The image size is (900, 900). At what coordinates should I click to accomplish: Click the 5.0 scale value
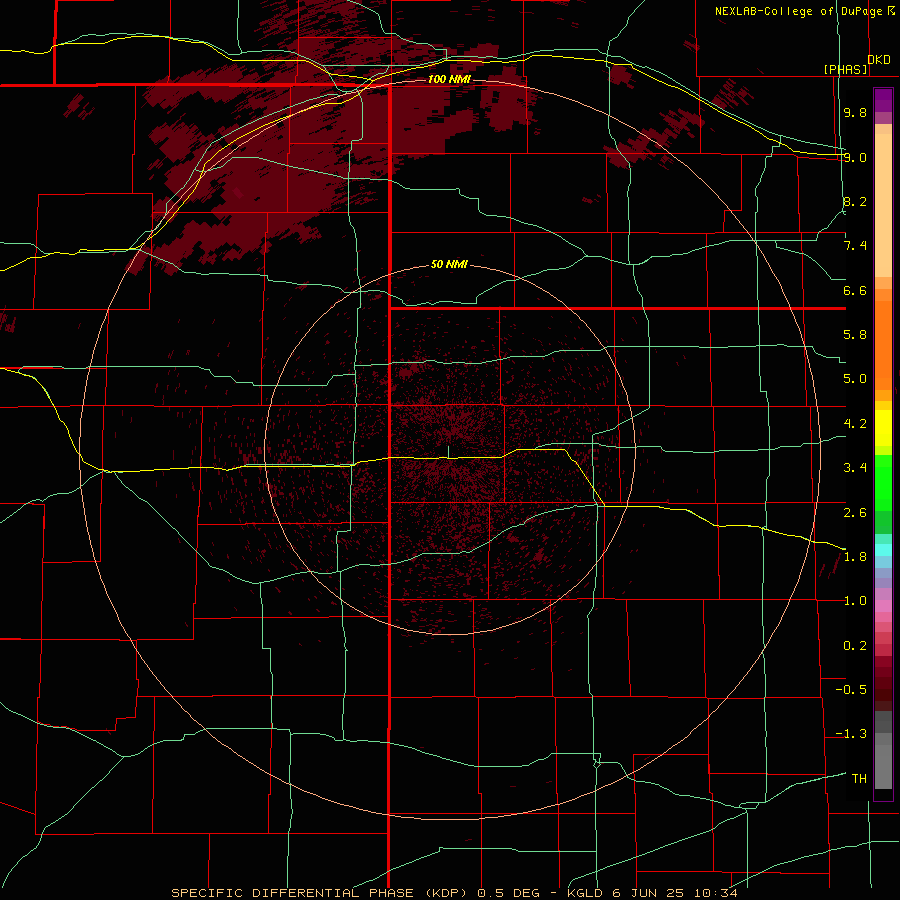pos(855,379)
